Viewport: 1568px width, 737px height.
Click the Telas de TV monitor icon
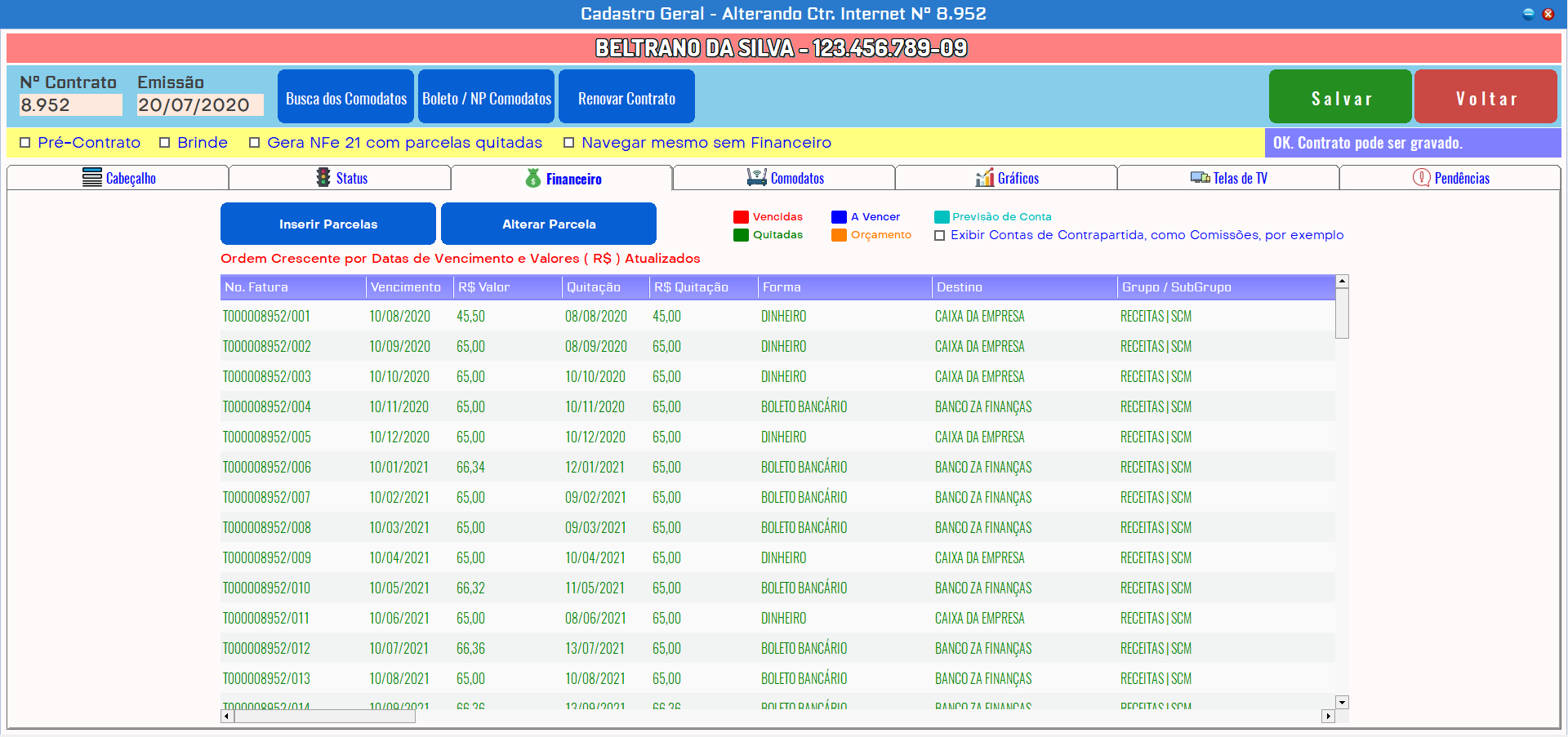(1200, 178)
